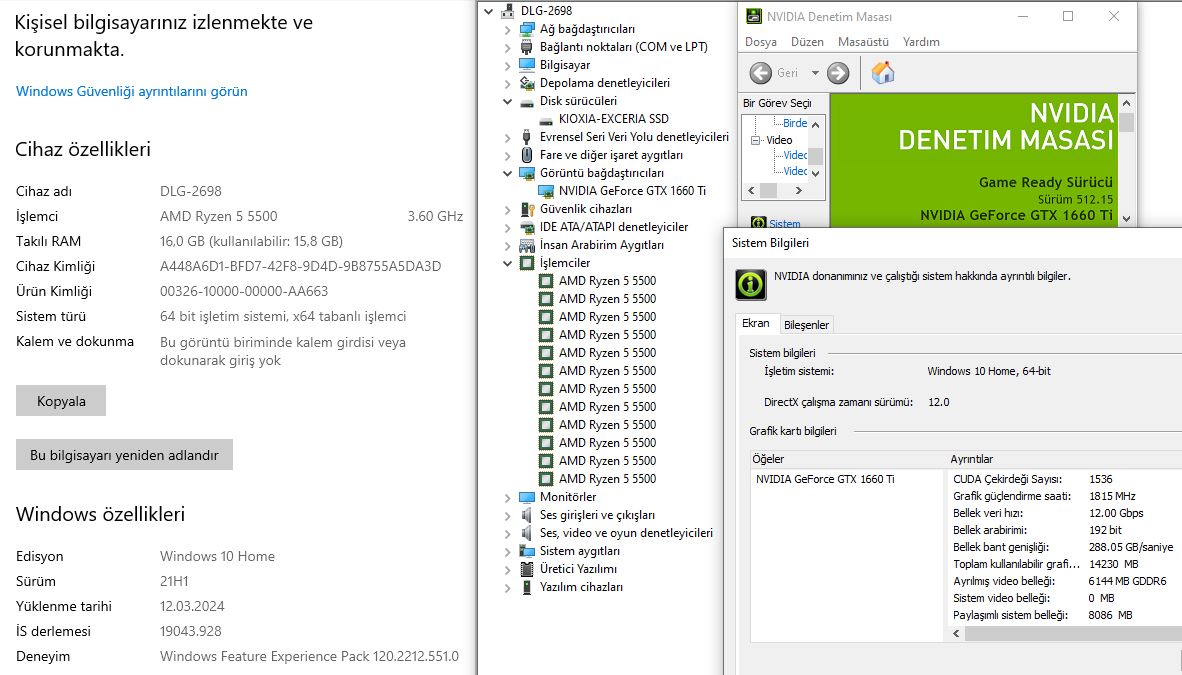Viewport: 1182px width, 675px height.
Task: Click the CUDA Çekirdeği Sayısı row
Action: (x=1063, y=479)
